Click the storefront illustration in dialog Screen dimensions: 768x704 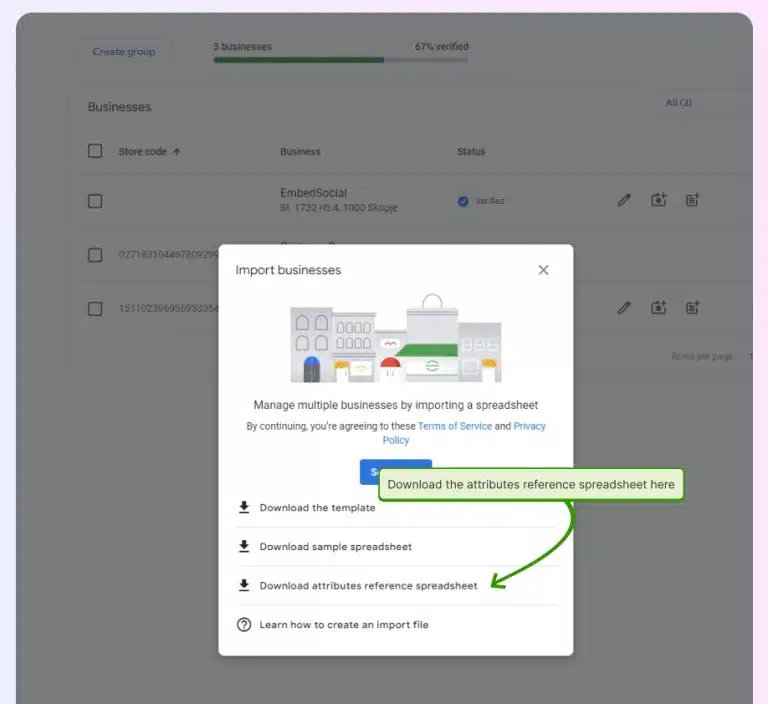tap(396, 338)
